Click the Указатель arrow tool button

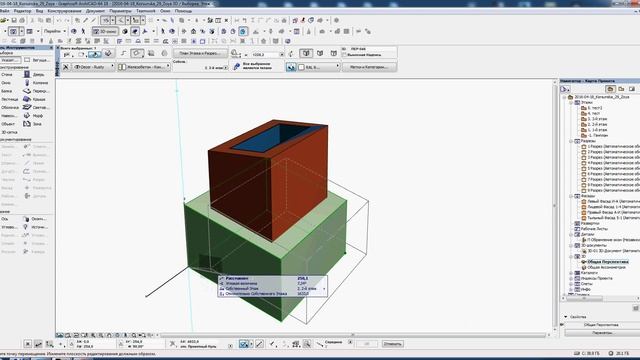coord(10,60)
